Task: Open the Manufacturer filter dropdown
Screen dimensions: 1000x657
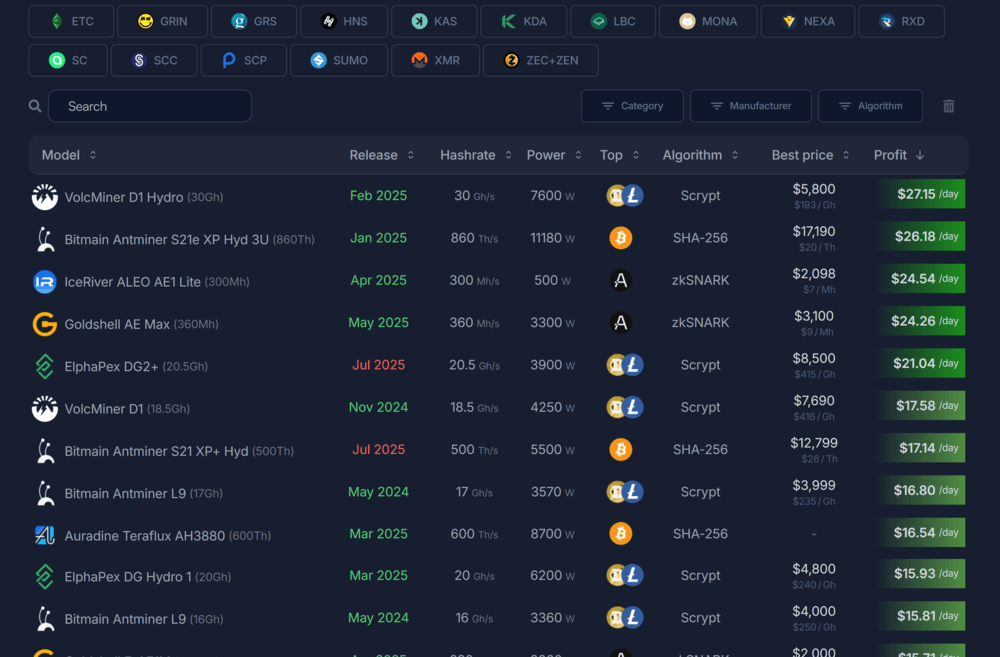Action: point(749,106)
